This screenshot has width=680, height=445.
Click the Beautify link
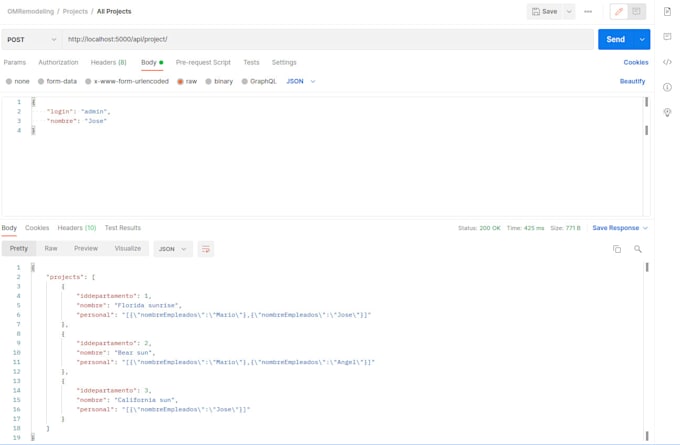pos(632,82)
